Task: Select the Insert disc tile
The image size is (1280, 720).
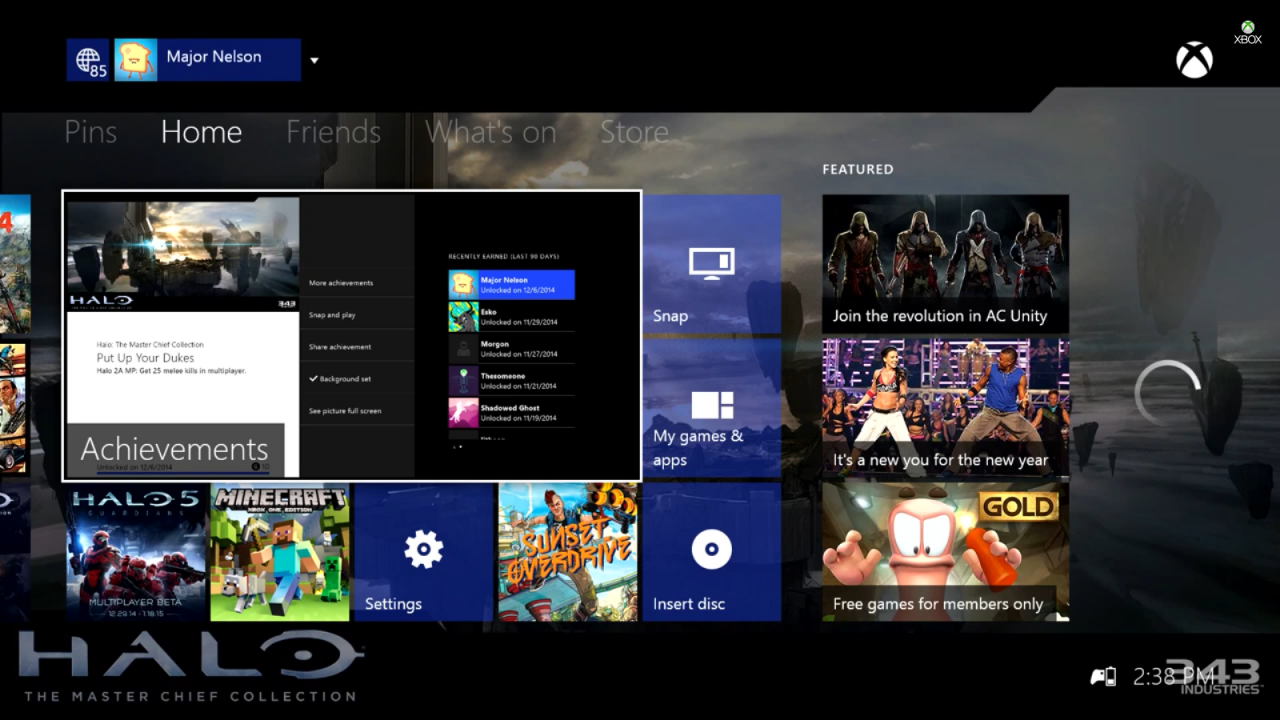Action: 712,552
